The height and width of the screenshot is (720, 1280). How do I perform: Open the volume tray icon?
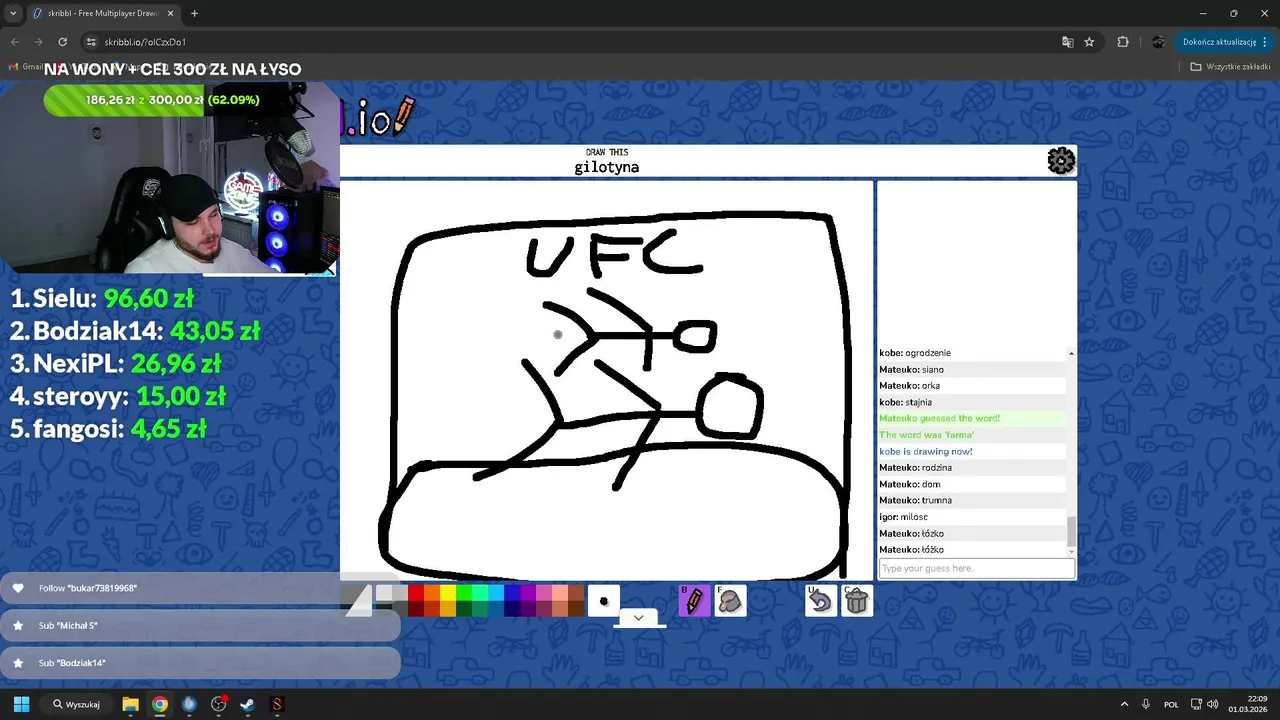coord(1213,704)
